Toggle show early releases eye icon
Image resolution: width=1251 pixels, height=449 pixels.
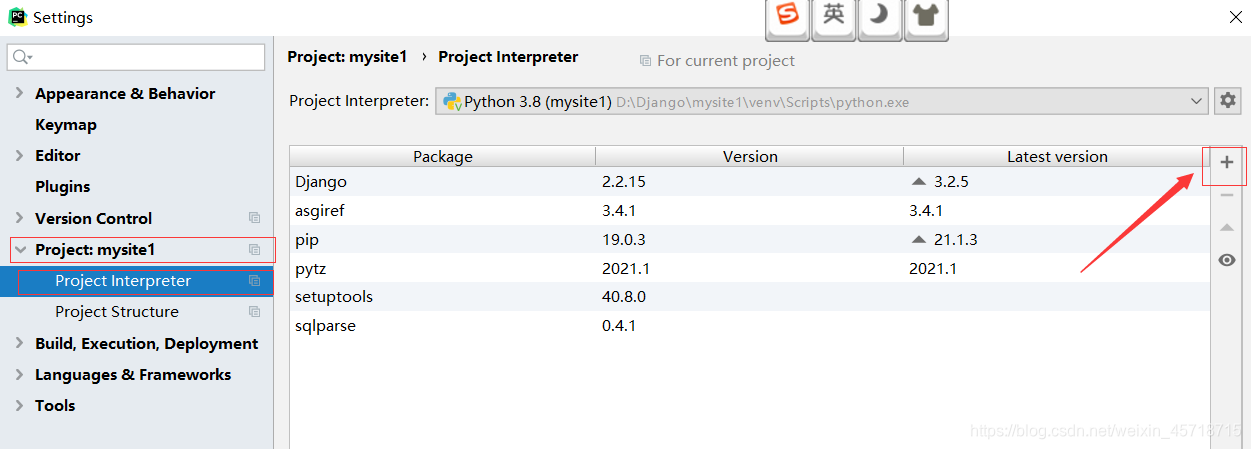click(1227, 260)
